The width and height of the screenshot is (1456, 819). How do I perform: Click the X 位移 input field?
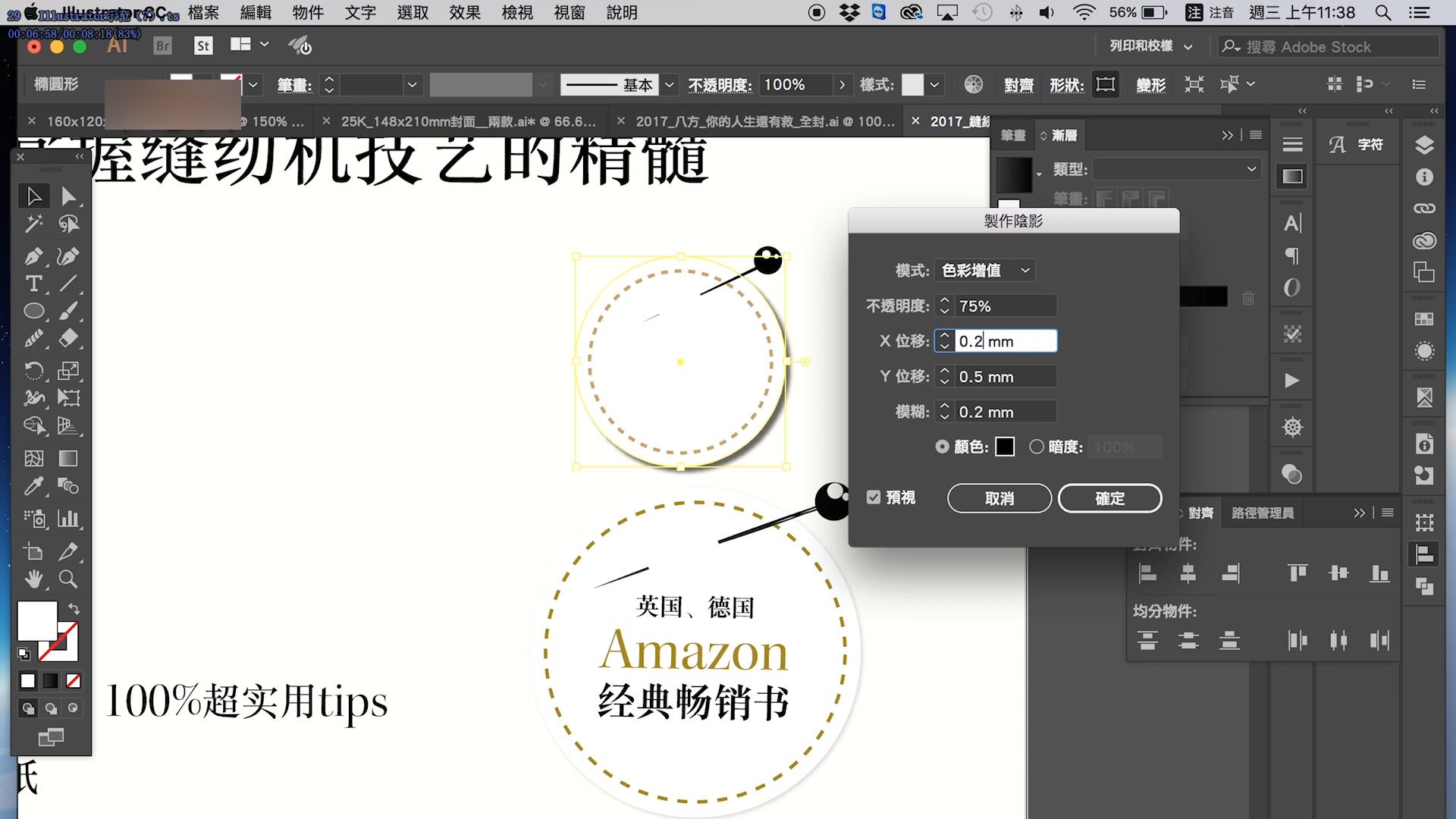point(1005,341)
